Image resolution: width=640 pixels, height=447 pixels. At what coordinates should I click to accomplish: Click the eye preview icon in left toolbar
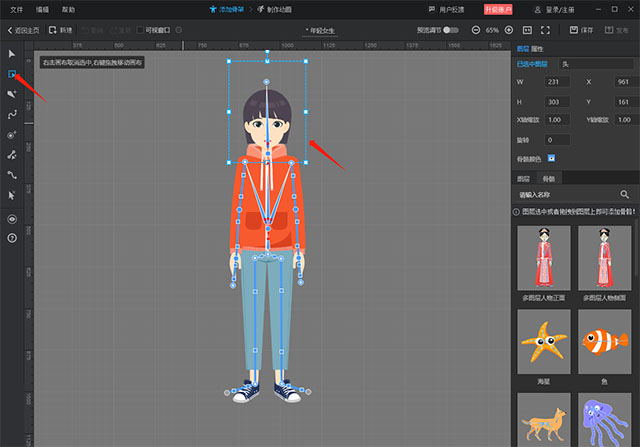point(12,217)
